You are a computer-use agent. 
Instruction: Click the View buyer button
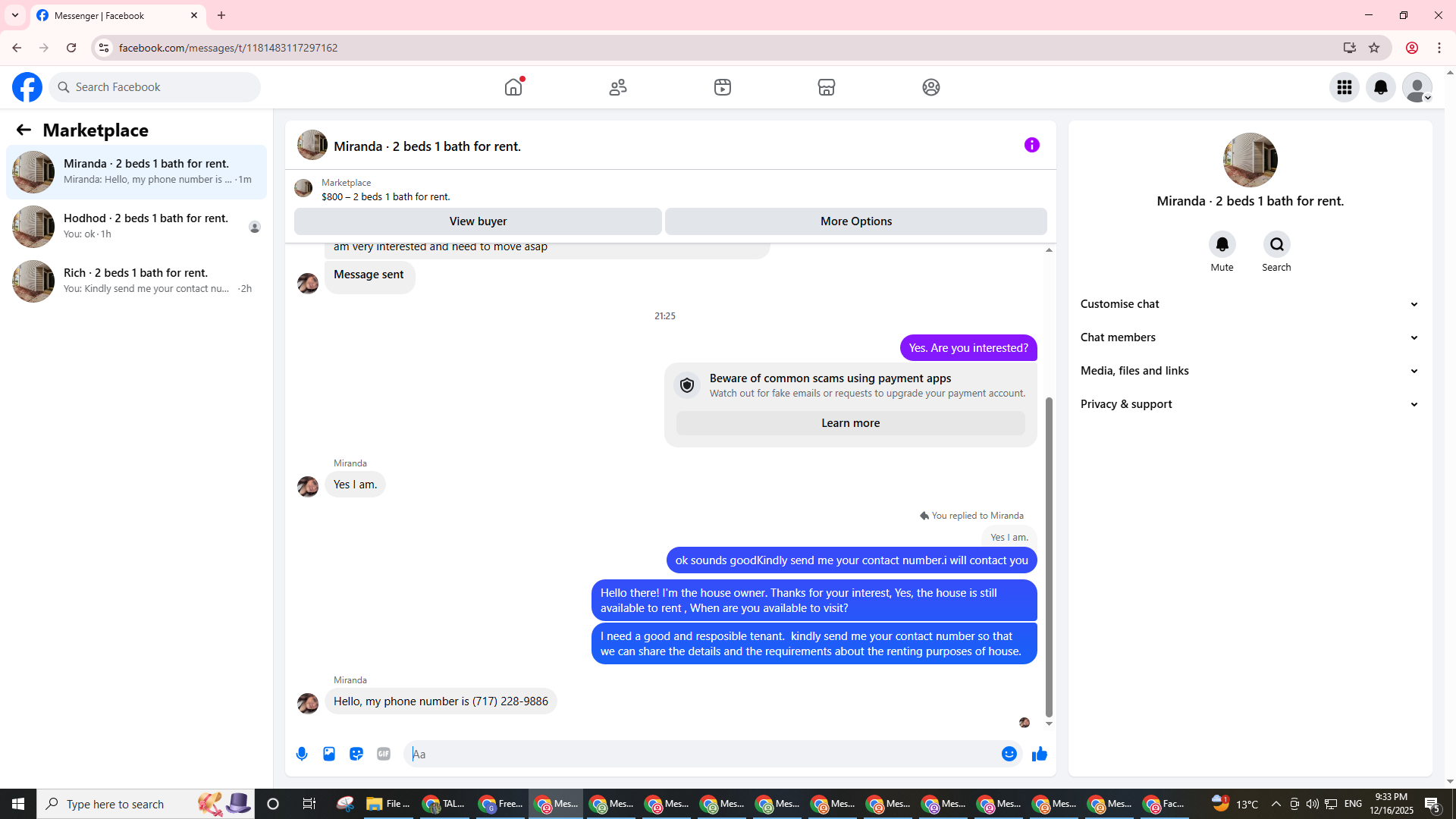pos(478,221)
